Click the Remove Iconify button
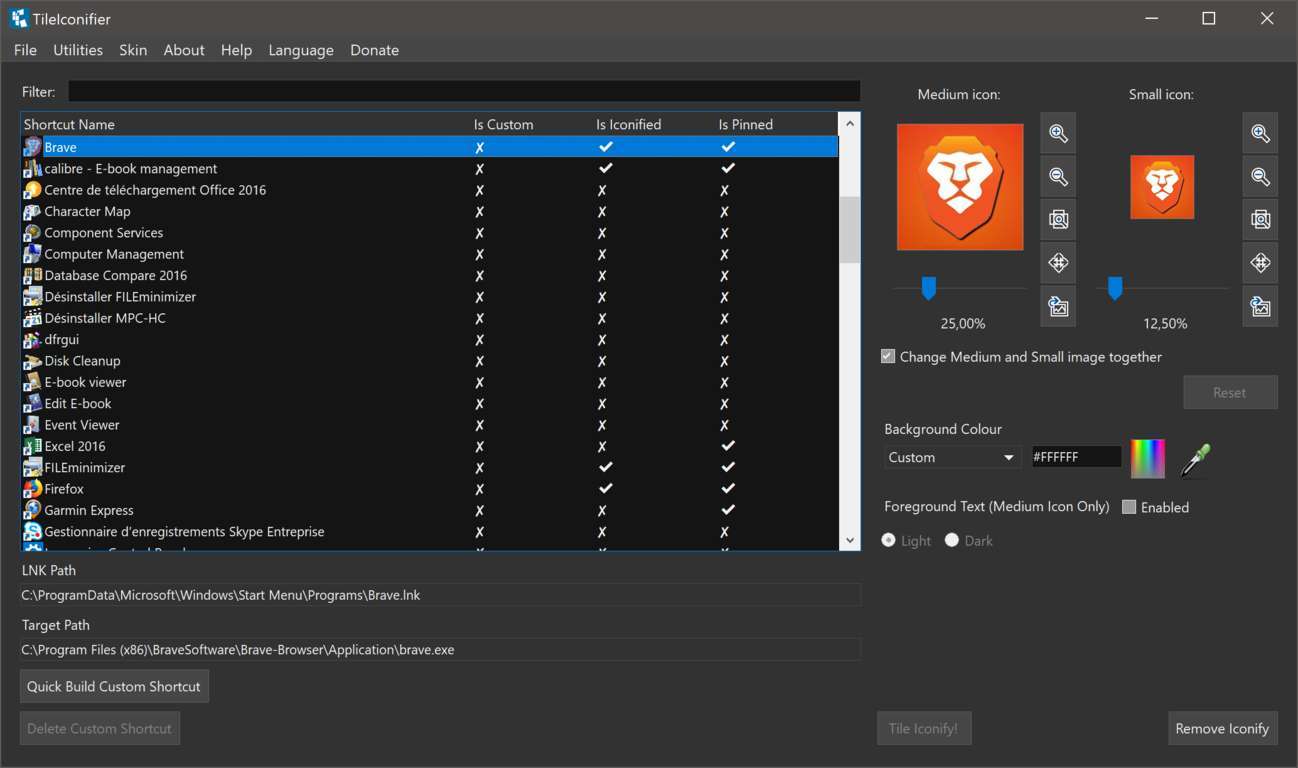Viewport: 1298px width, 768px height. click(1222, 728)
